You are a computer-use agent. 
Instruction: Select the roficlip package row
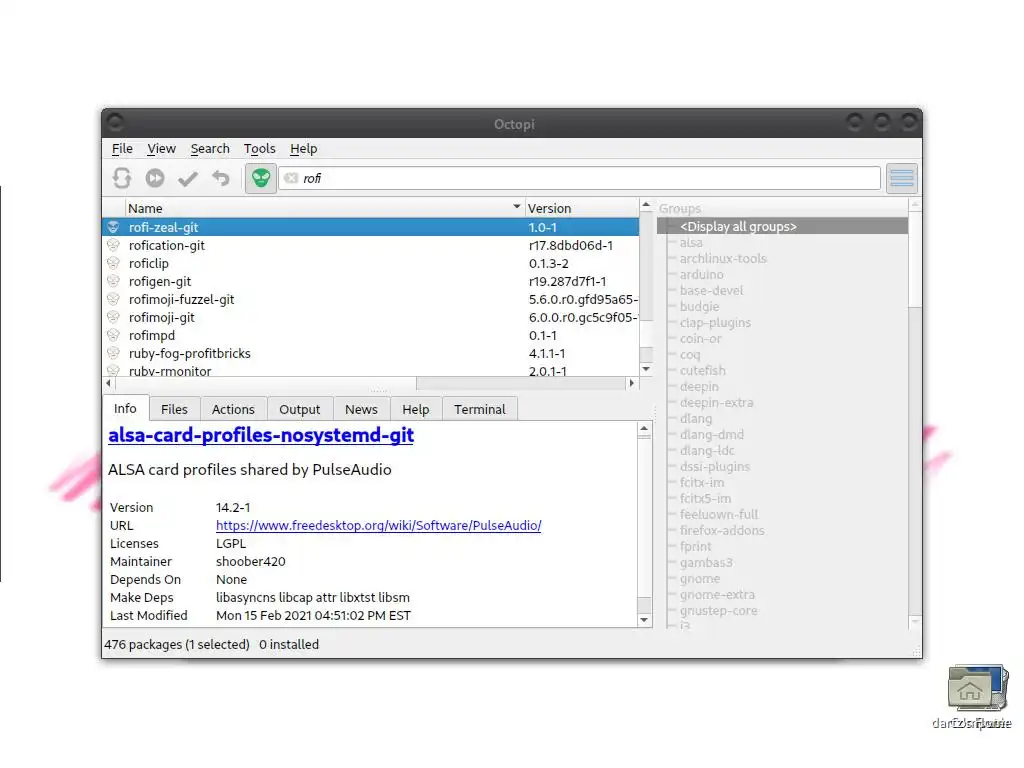pos(371,263)
